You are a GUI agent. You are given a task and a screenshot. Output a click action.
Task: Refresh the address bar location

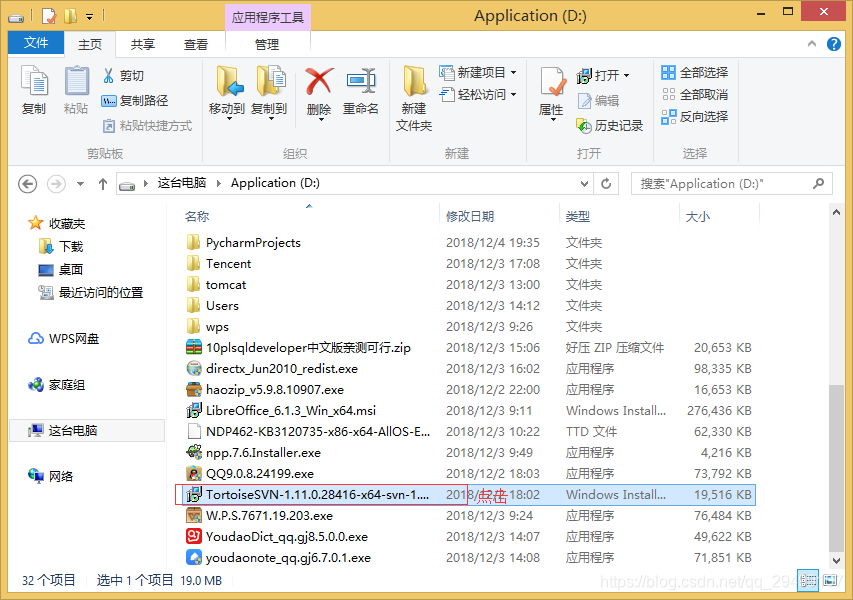click(606, 184)
